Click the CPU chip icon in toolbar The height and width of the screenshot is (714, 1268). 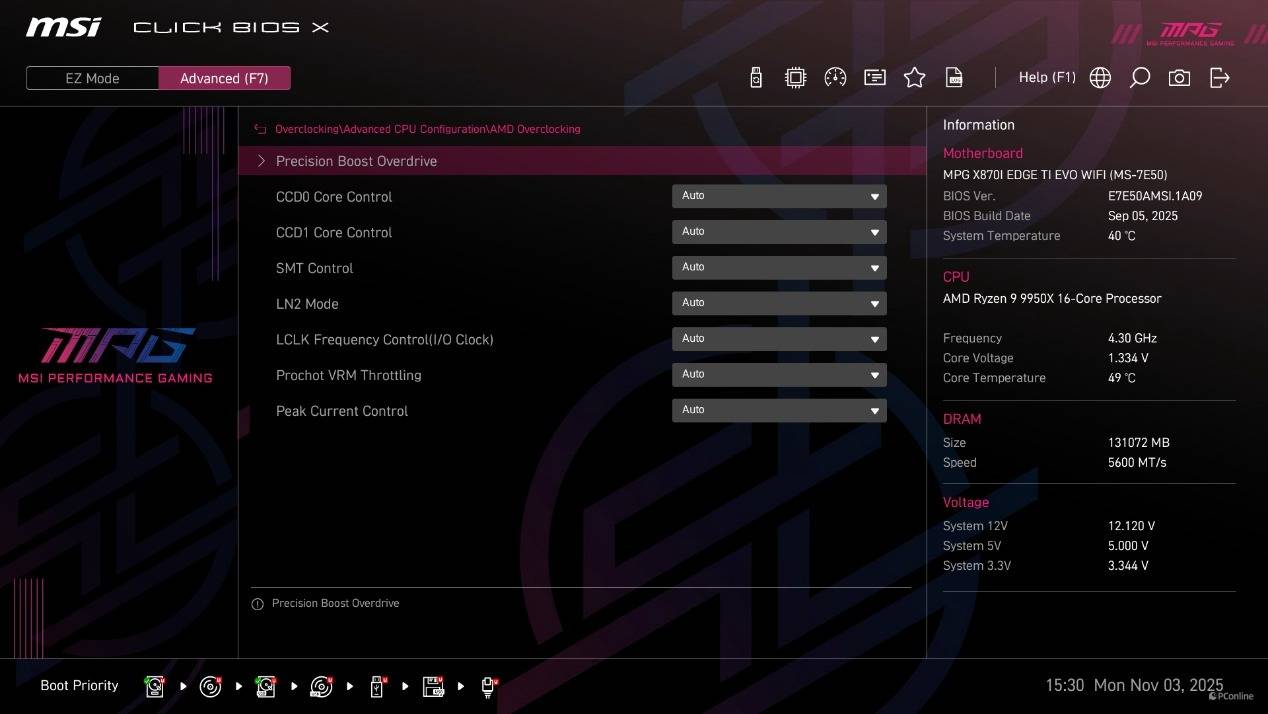tap(795, 78)
